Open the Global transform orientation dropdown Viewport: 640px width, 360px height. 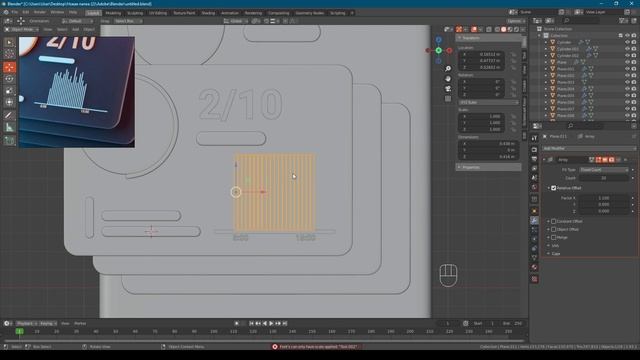pyautogui.click(x=235, y=21)
